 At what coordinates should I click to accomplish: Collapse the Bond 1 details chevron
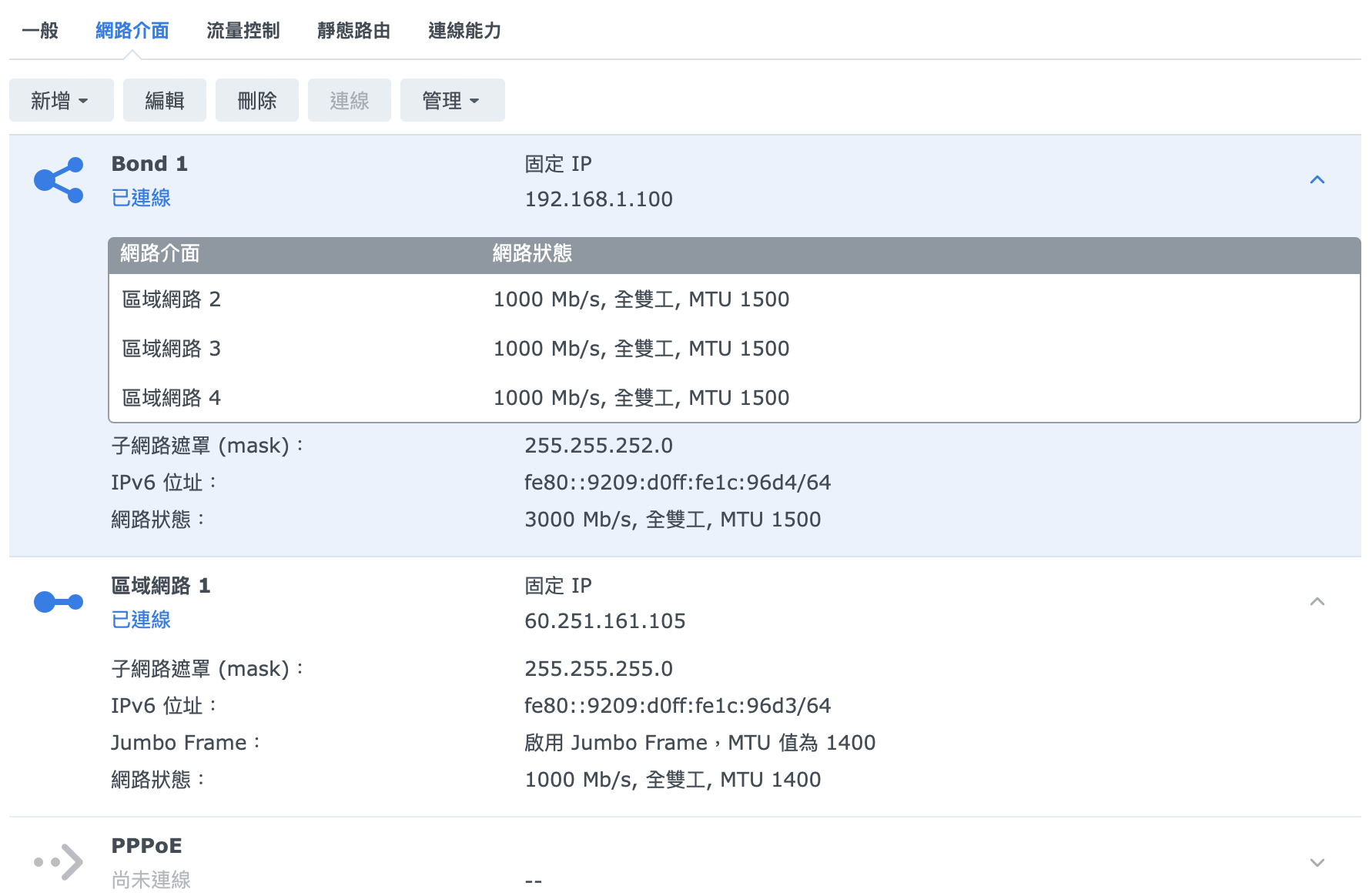pyautogui.click(x=1317, y=180)
